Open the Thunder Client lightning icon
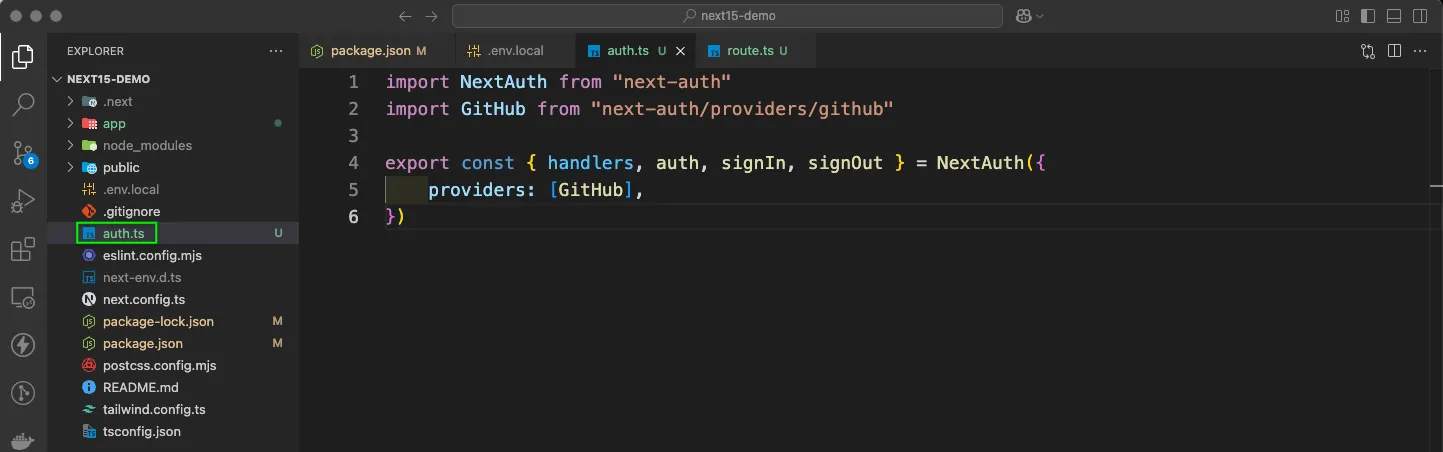 [23, 345]
